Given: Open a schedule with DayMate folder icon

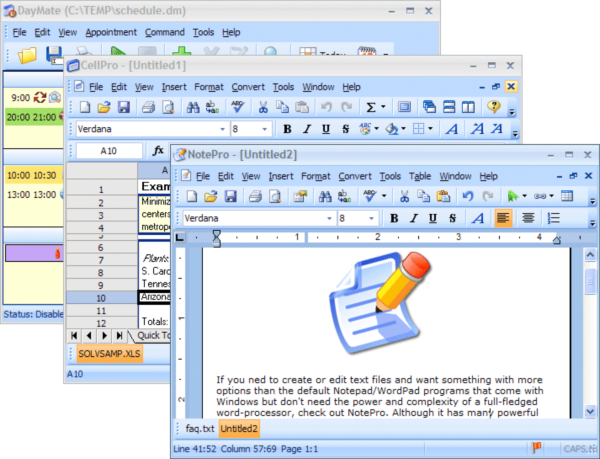Looking at the screenshot, I should point(27,55).
